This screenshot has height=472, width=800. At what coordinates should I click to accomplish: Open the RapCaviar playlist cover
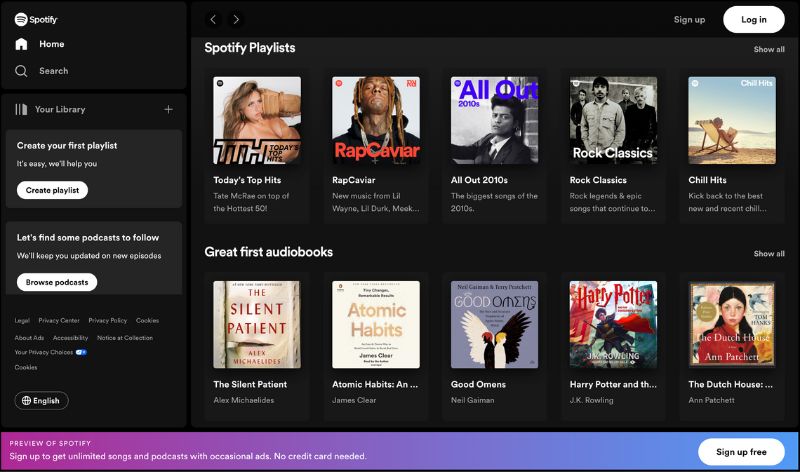[x=376, y=120]
